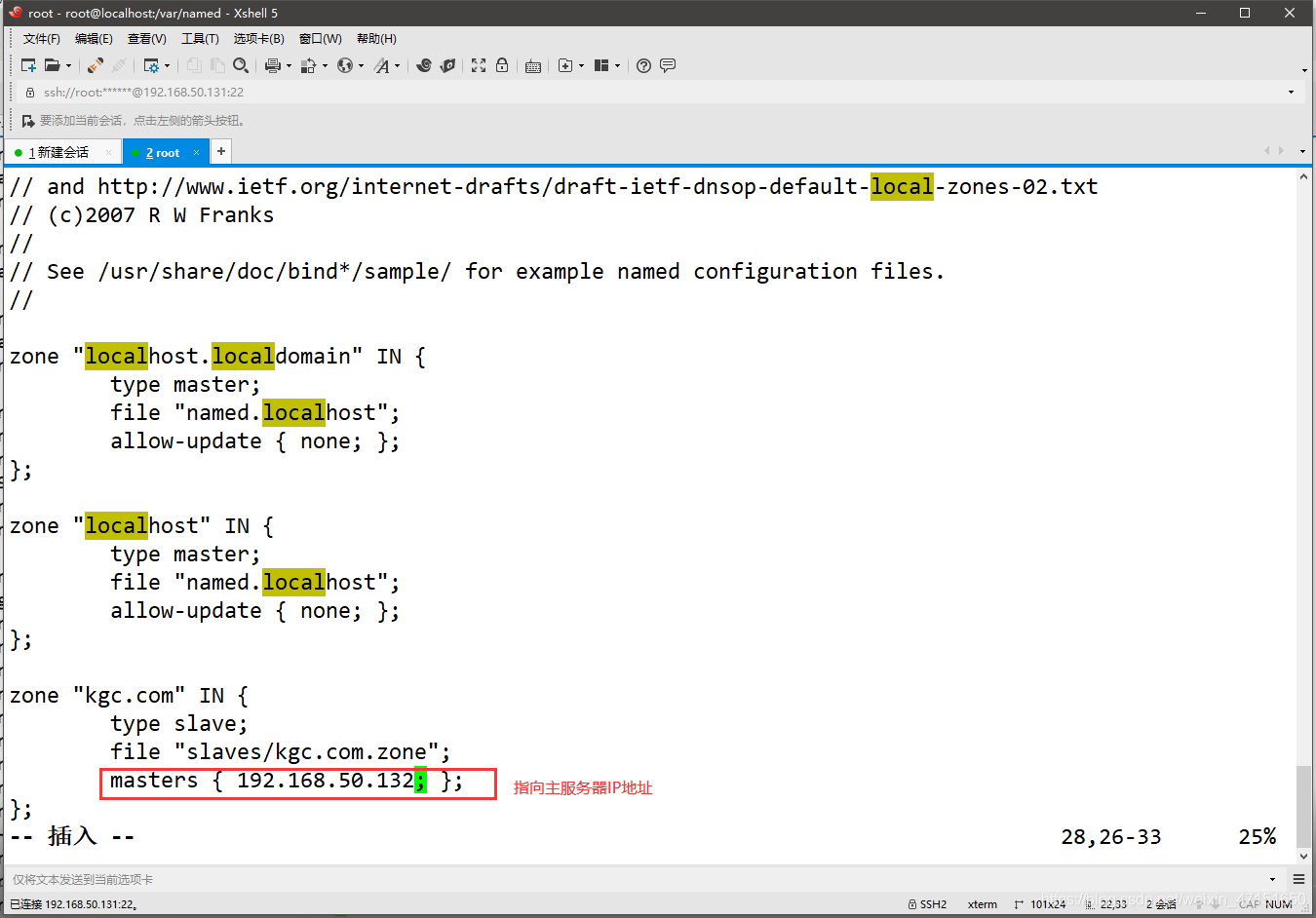Click the address bar lock icon
This screenshot has height=918, width=1316.
30,92
